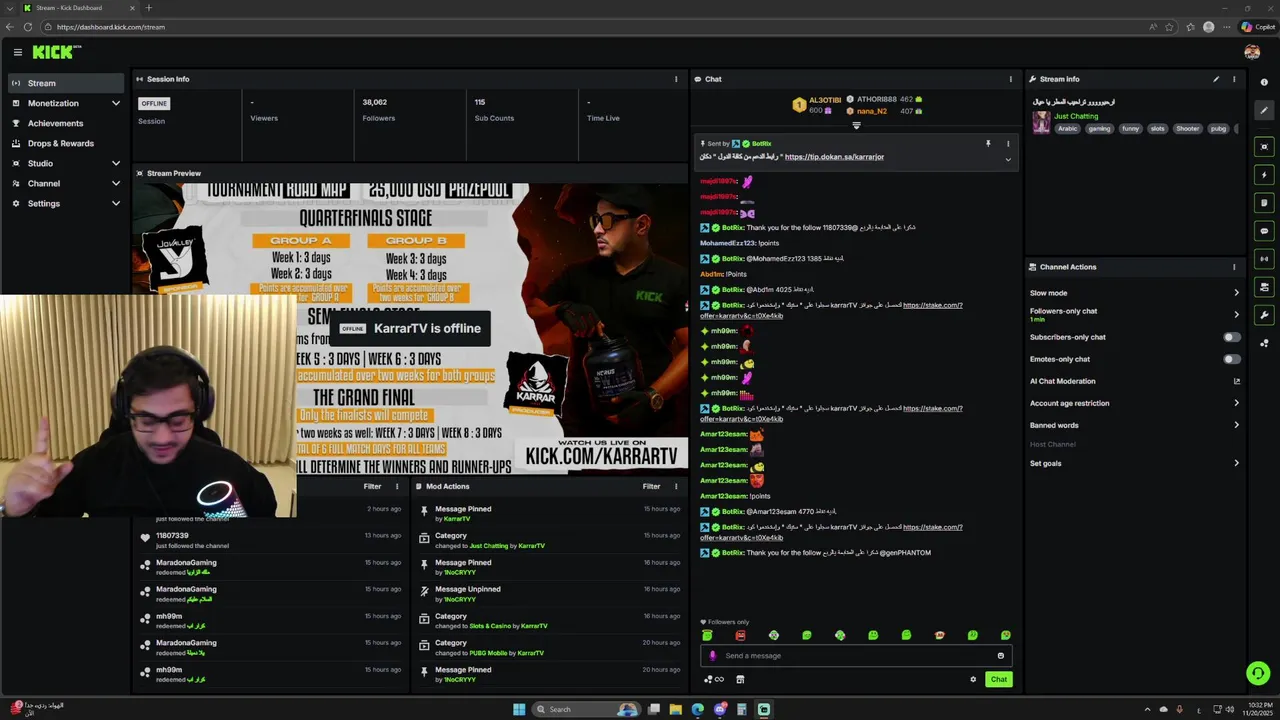
Task: Toggle Subscribers-only chat
Action: point(1232,337)
